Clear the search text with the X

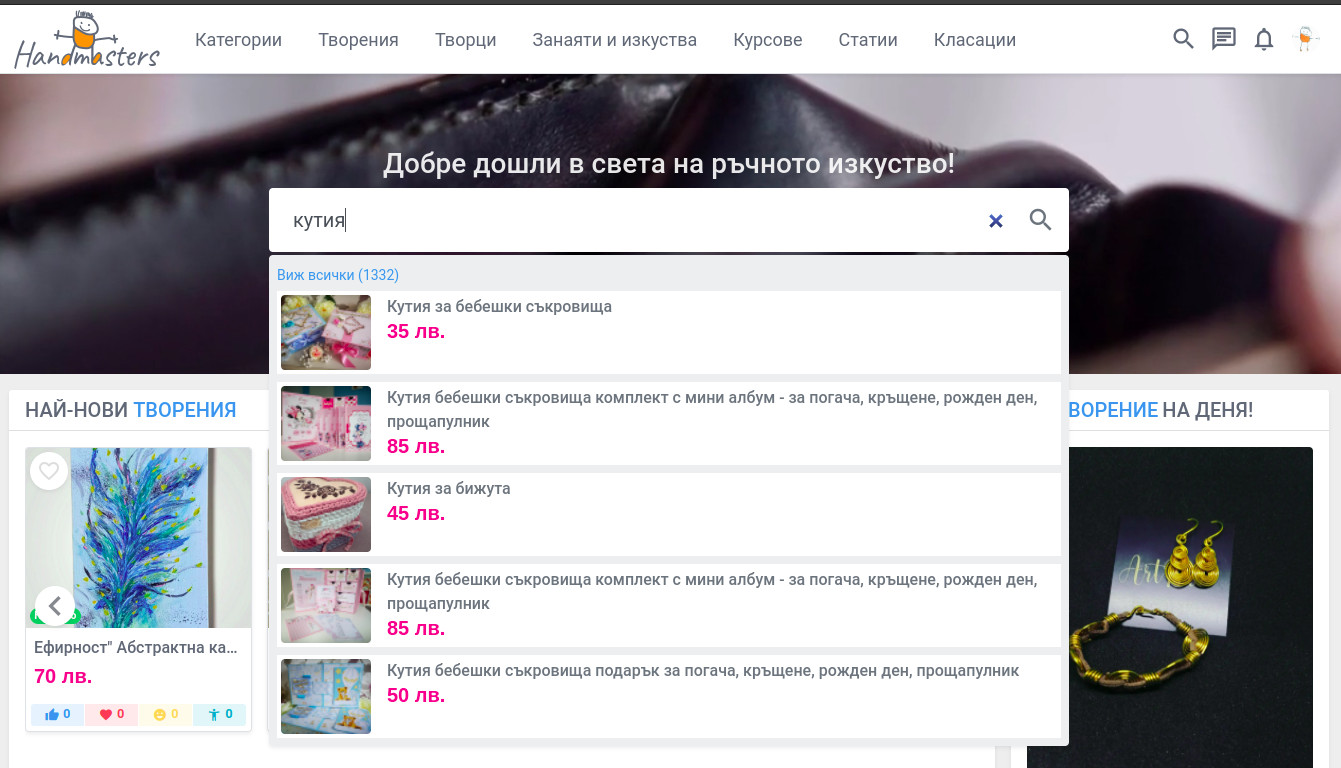[x=996, y=221]
